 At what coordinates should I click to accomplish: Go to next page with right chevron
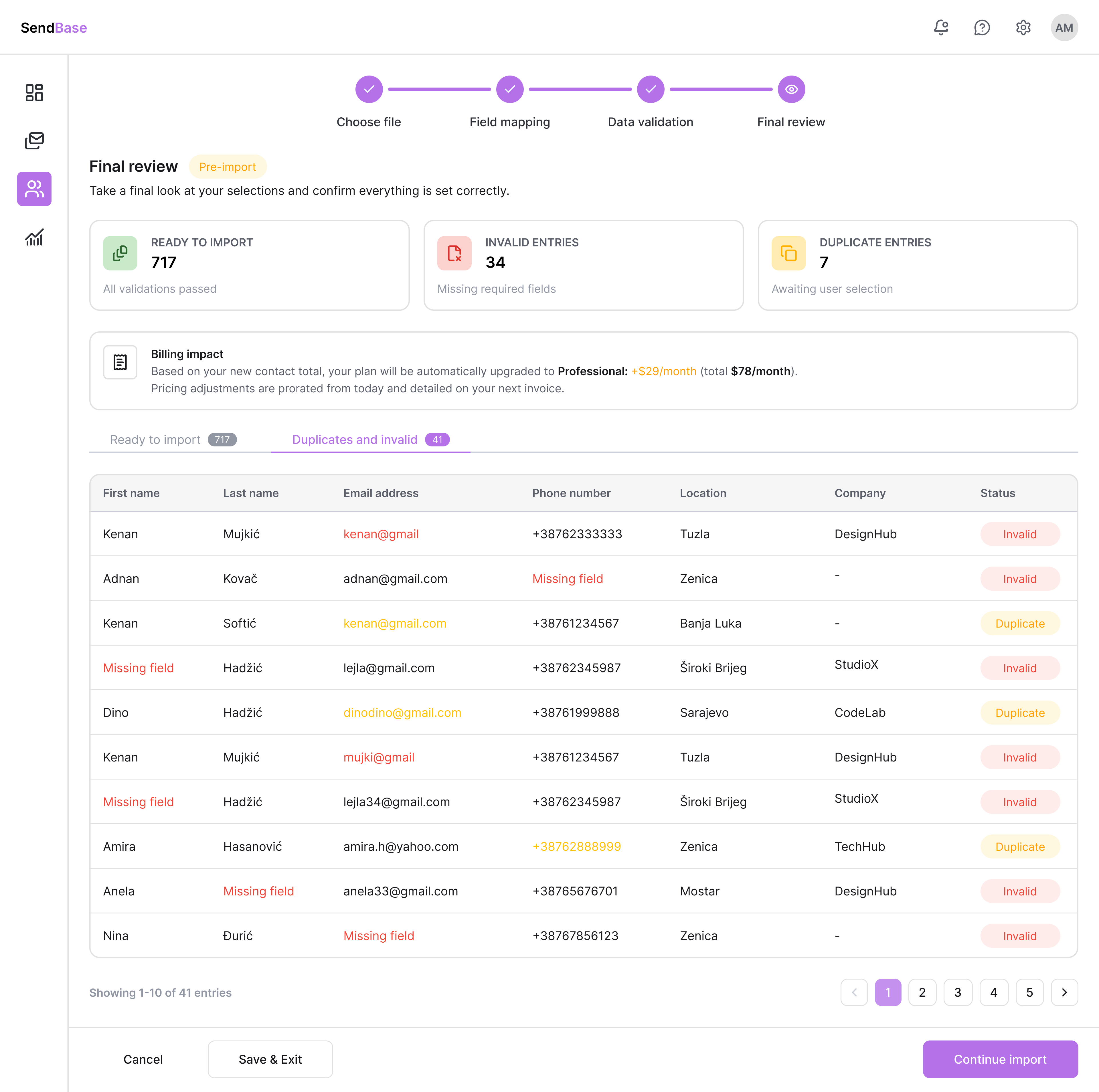pos(1064,992)
